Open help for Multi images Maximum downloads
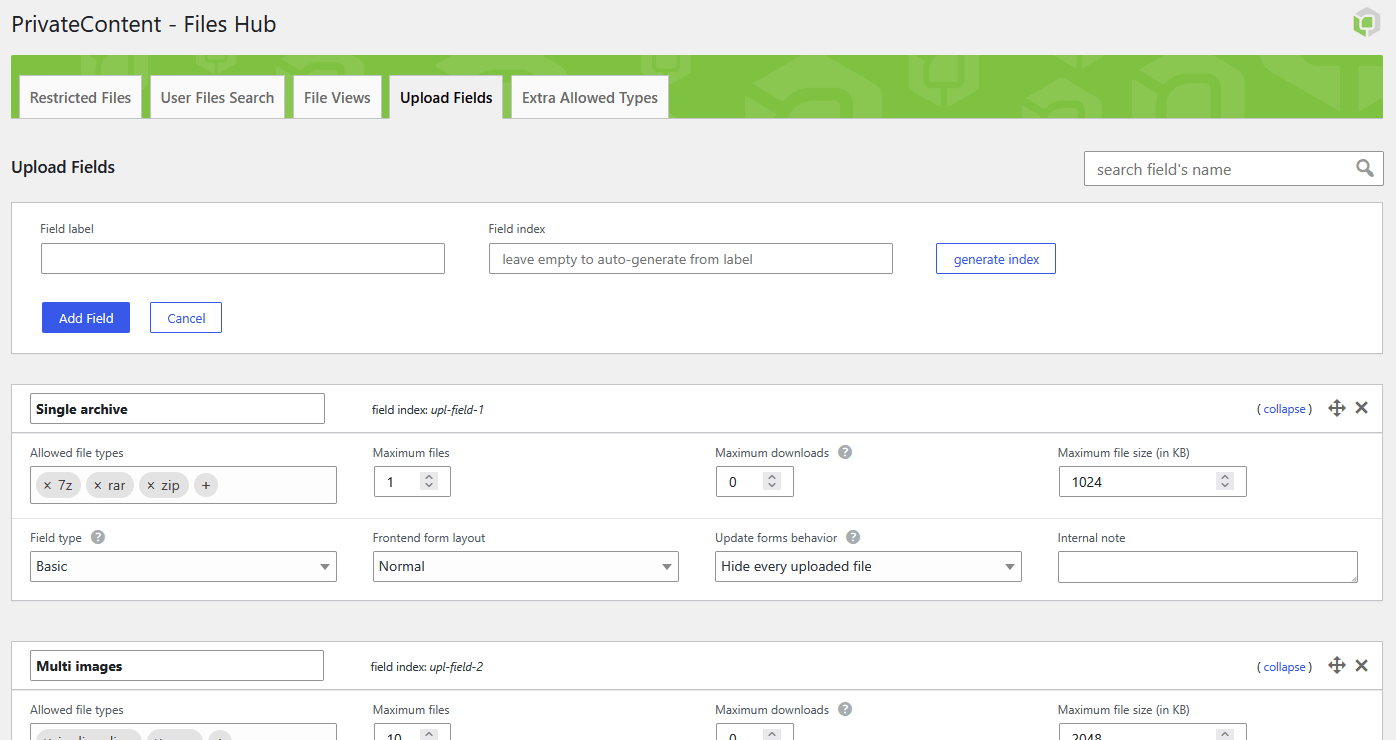 (x=845, y=709)
